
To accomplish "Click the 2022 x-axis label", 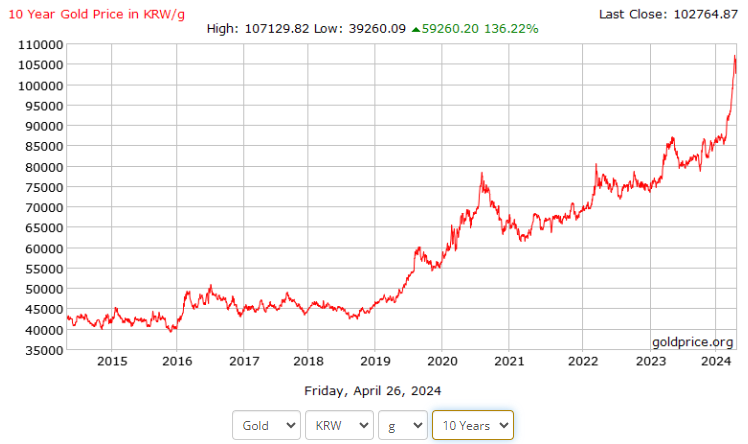I will [582, 361].
